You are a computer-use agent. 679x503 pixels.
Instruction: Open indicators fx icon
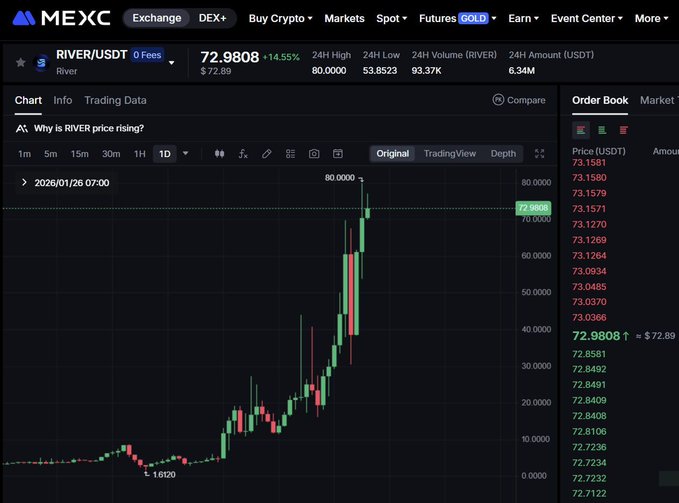tap(243, 154)
